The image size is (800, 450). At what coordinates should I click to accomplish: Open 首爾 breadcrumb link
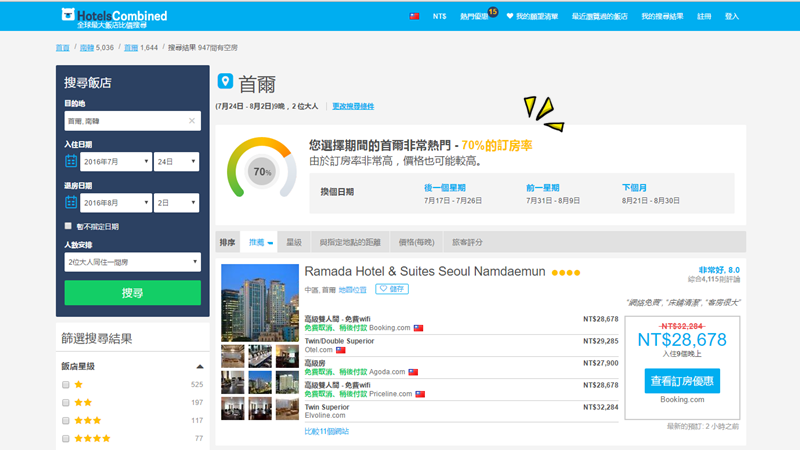click(131, 47)
